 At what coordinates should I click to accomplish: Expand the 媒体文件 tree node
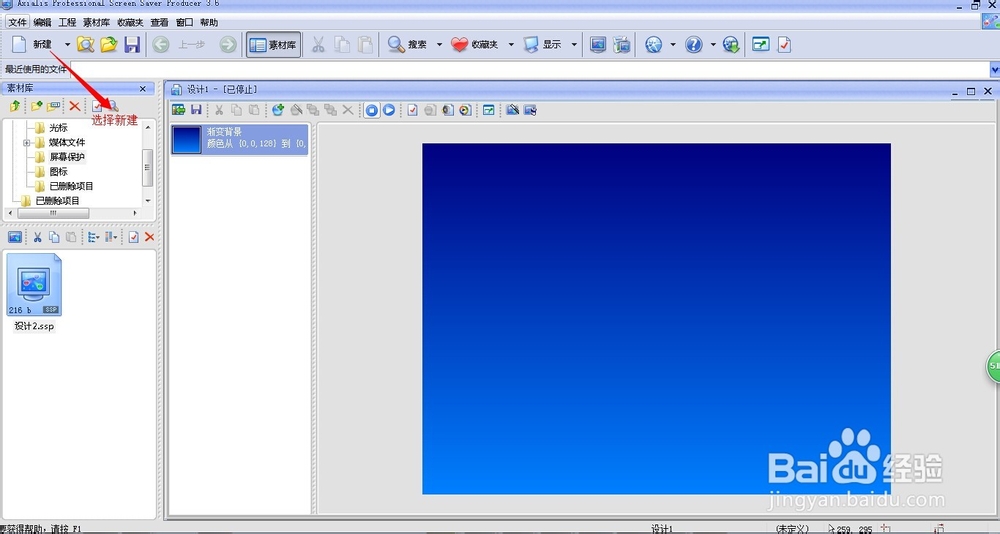26,142
